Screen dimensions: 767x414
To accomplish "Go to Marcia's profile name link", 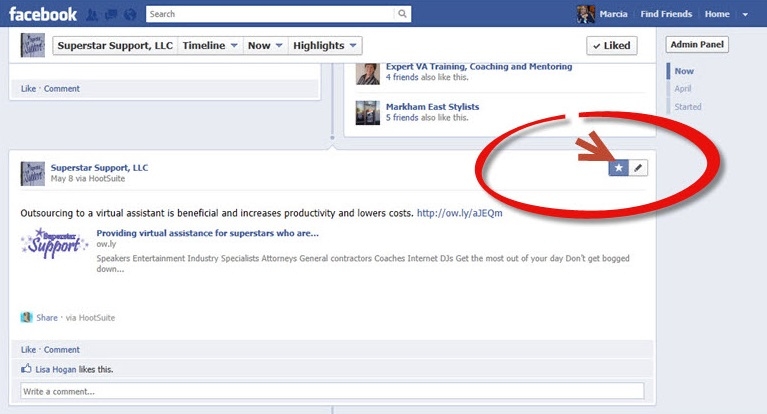I will point(613,14).
